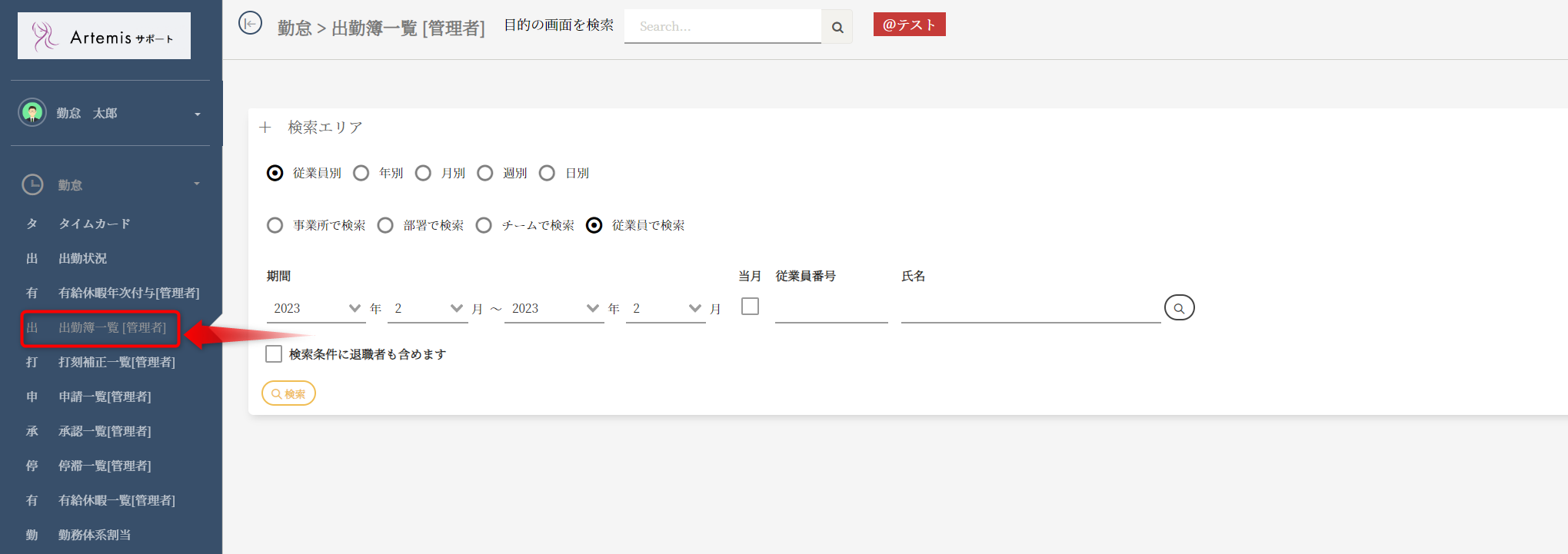This screenshot has width=1568, height=554.
Task: Click the タ icon for タイムカード
Action: (x=32, y=224)
